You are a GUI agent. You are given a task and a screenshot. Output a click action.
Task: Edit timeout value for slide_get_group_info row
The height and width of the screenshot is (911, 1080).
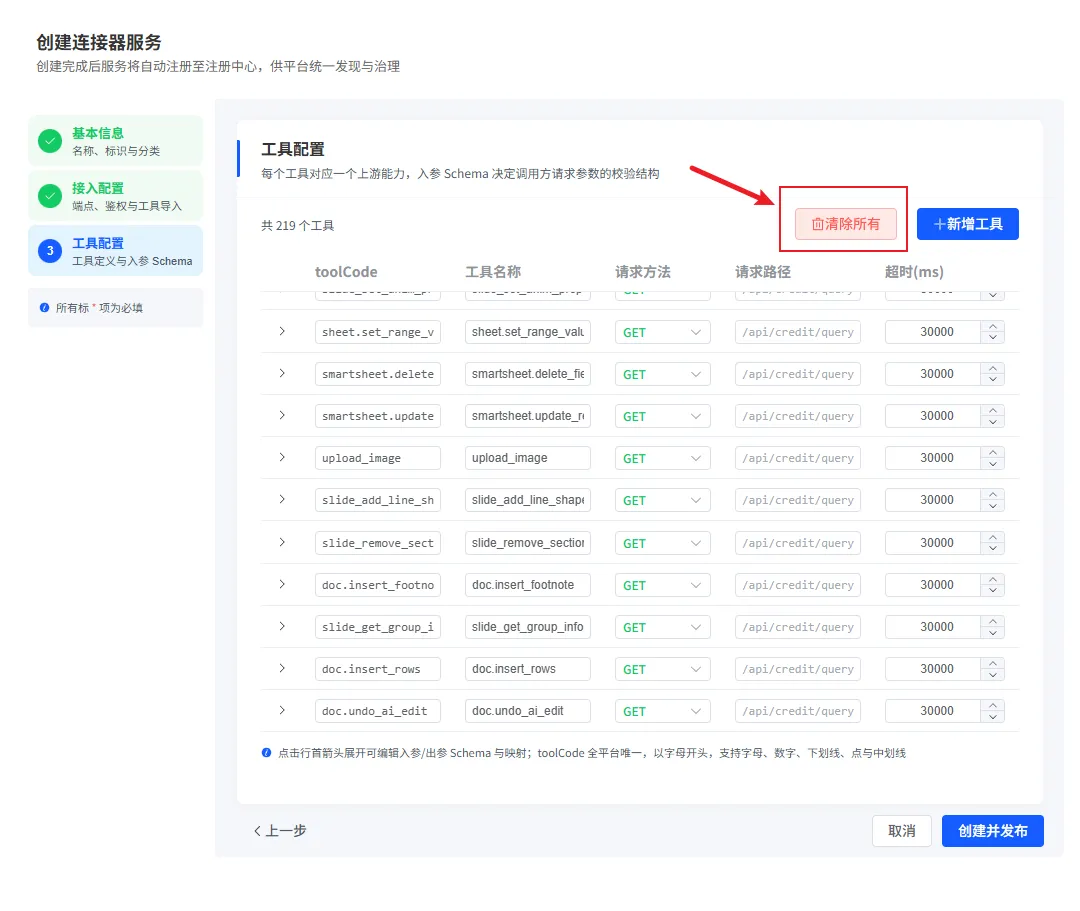933,627
